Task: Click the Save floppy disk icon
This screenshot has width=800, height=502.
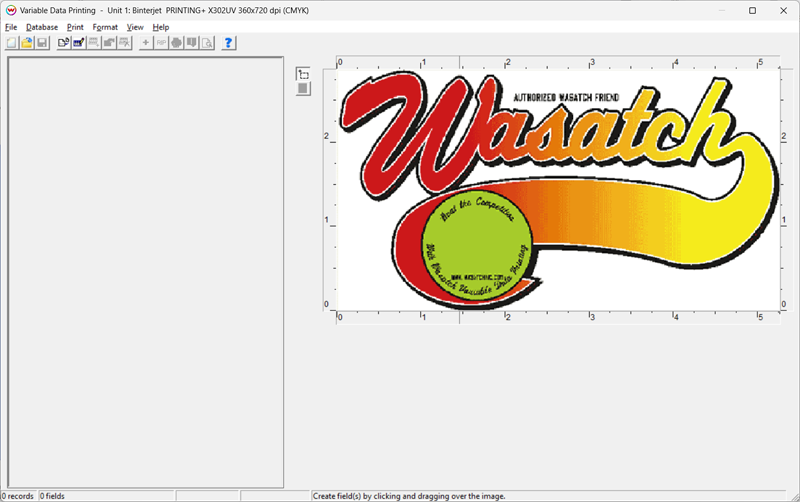Action: (x=42, y=43)
